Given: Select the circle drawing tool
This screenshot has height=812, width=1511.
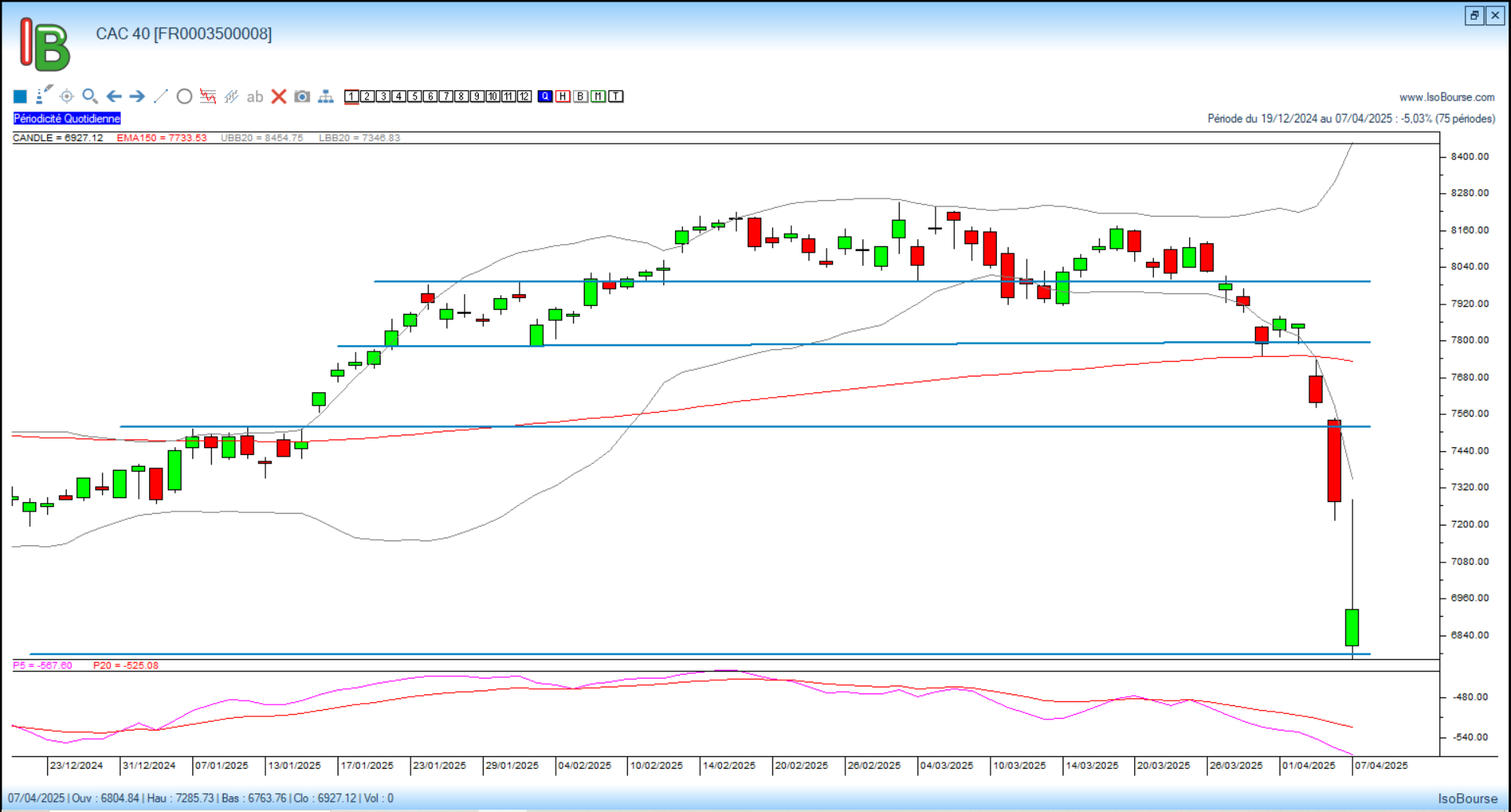Looking at the screenshot, I should (184, 96).
